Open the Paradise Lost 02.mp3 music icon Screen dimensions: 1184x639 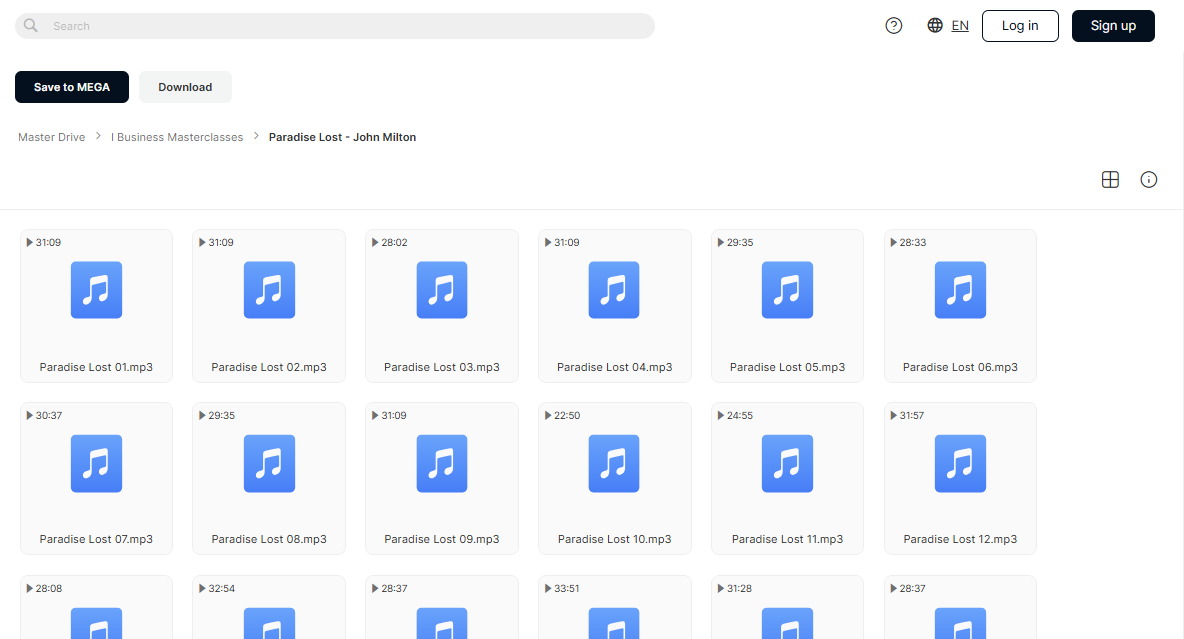(x=270, y=290)
